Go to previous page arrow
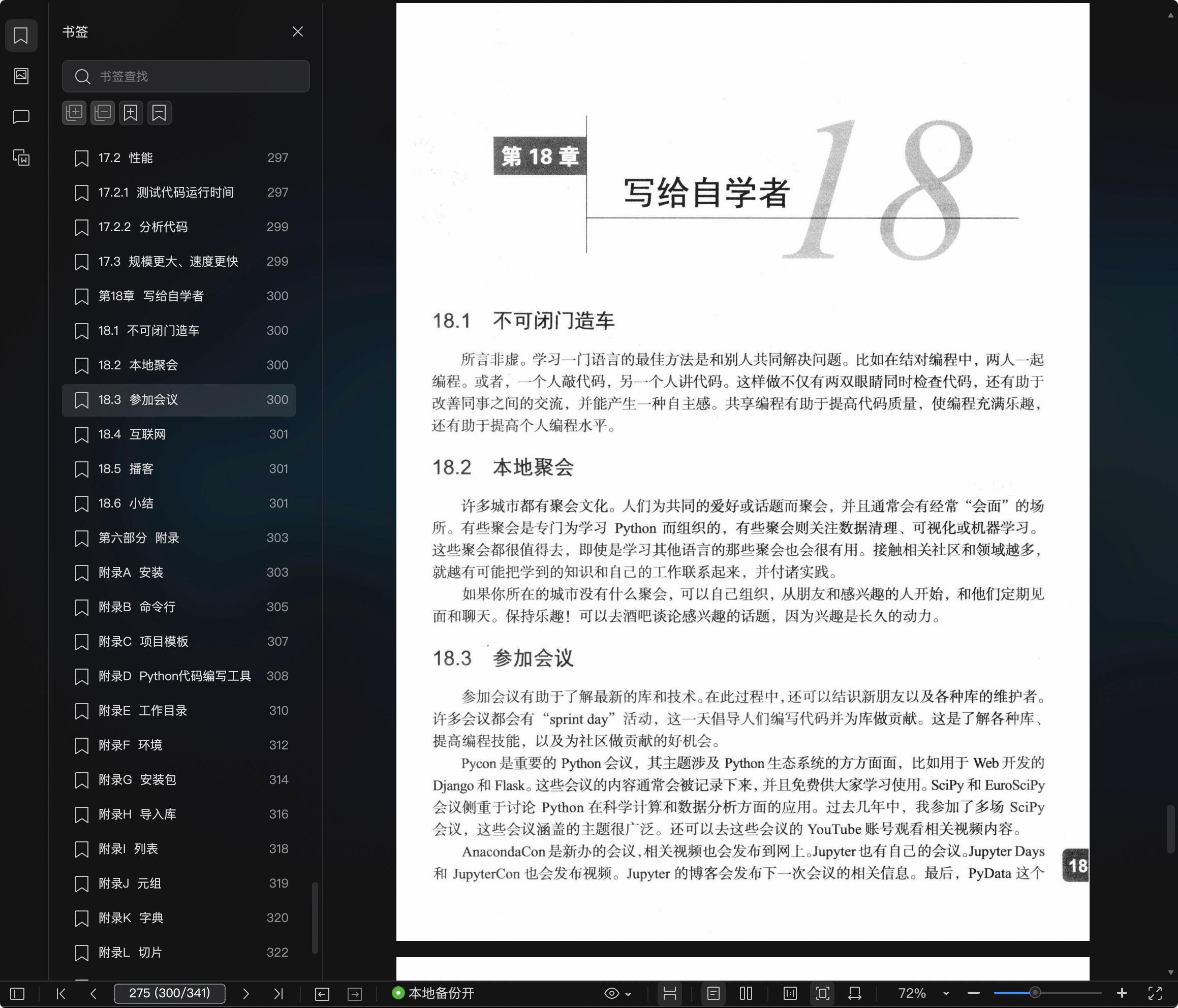This screenshot has height=1008, width=1178. tap(93, 993)
